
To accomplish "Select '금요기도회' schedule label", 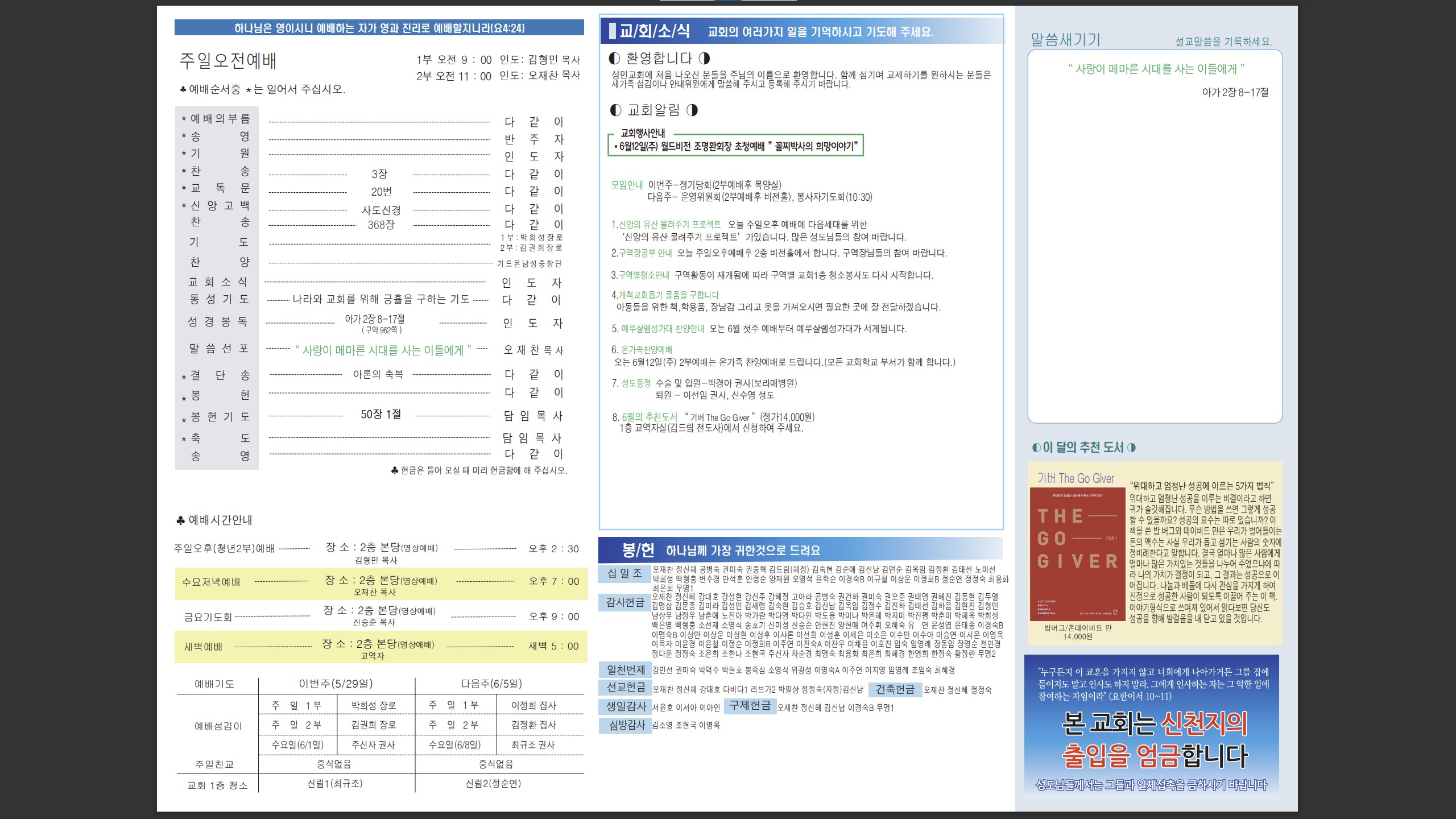I will click(x=208, y=617).
